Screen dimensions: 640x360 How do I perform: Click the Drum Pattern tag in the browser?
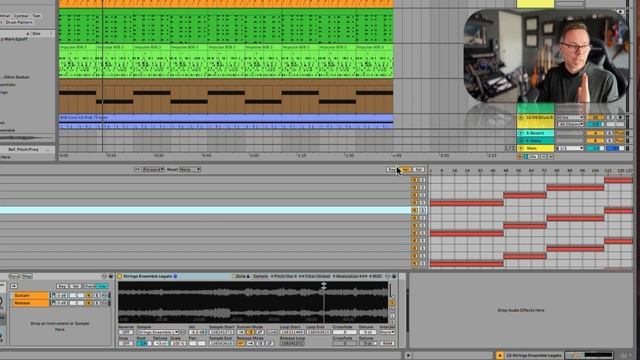tap(19, 22)
